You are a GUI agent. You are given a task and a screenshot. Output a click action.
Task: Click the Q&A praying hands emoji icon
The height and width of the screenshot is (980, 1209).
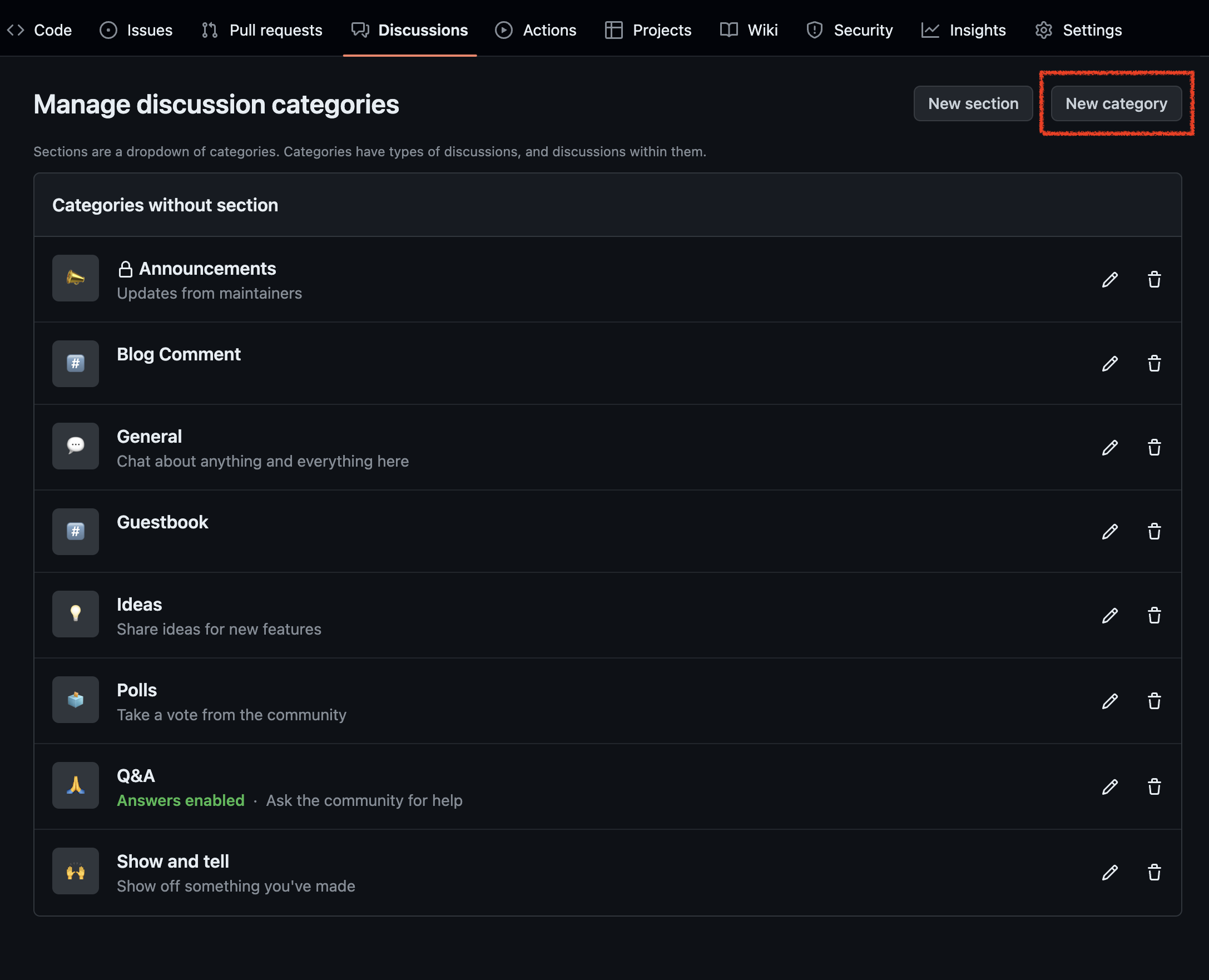click(76, 786)
